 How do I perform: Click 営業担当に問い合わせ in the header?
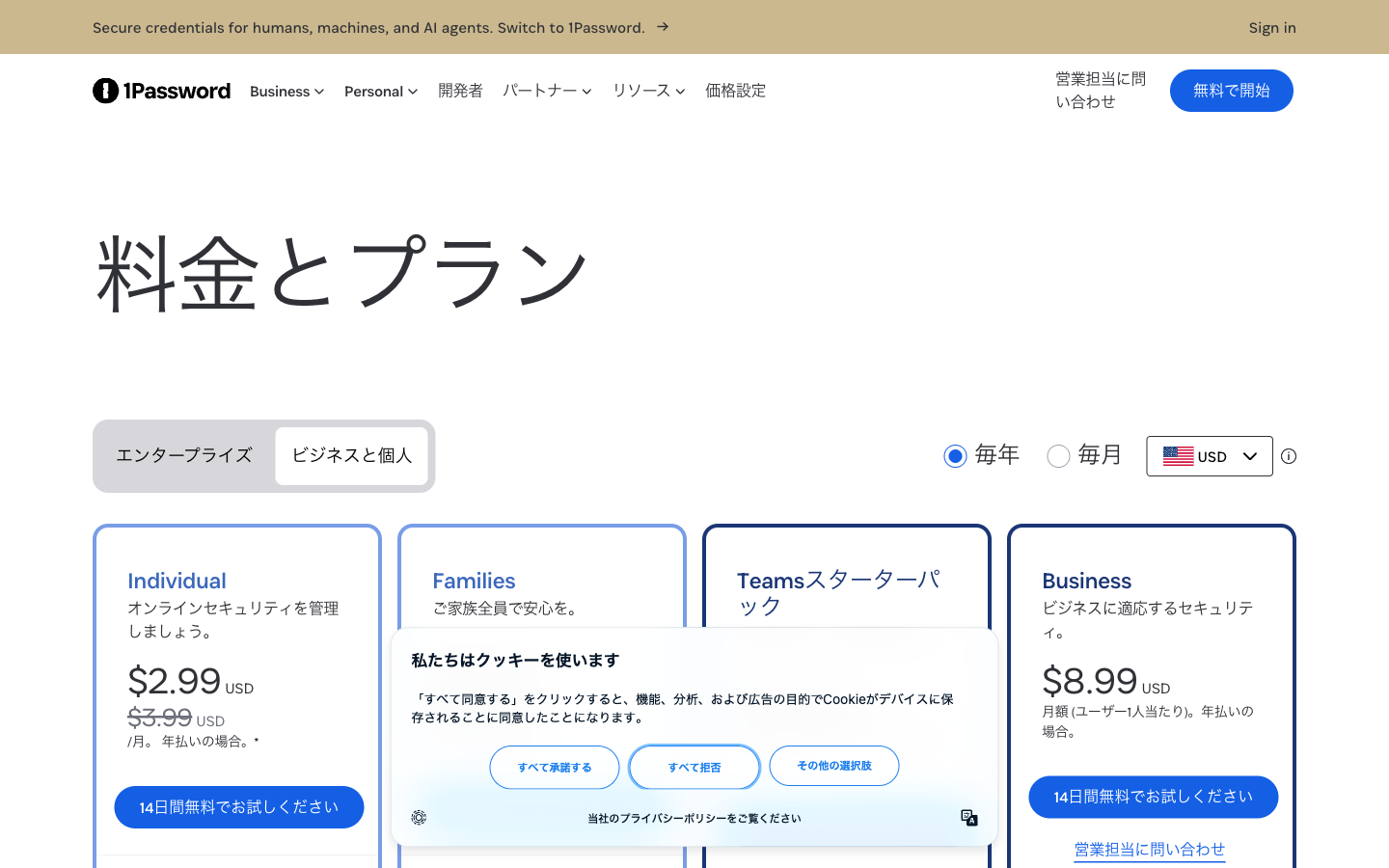coord(1101,91)
